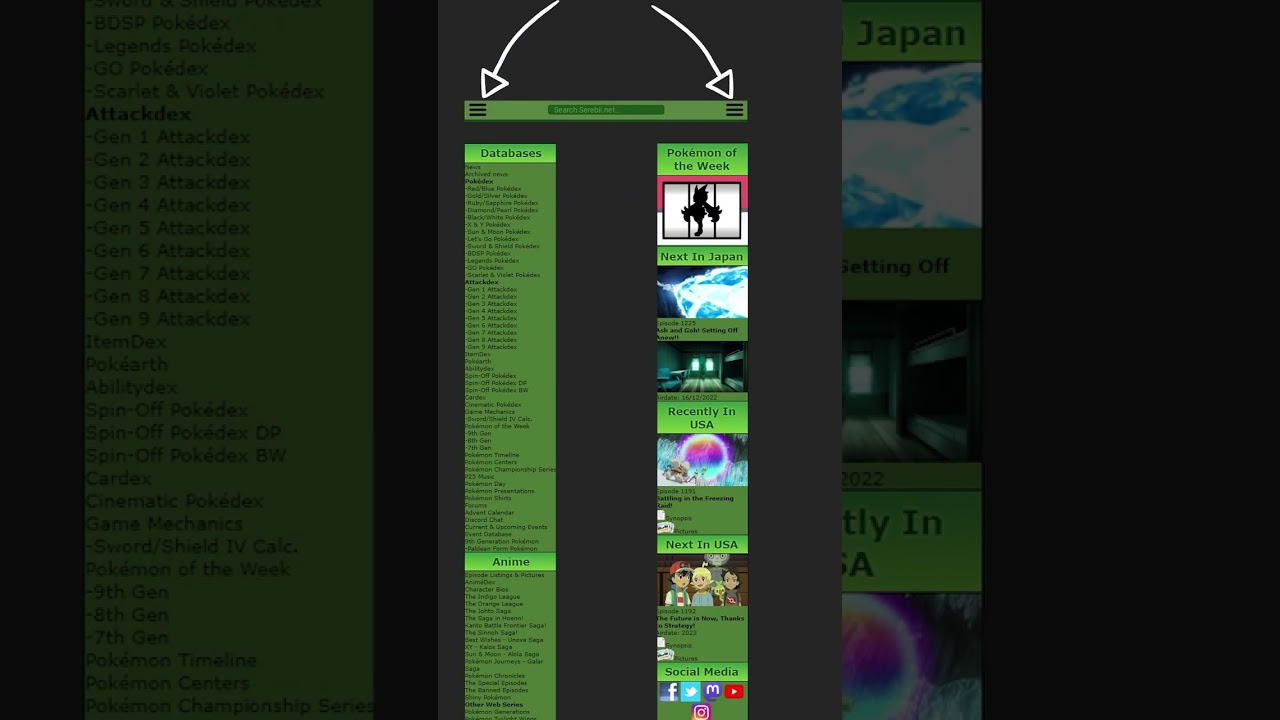Open The Indigo League link

coord(494,597)
